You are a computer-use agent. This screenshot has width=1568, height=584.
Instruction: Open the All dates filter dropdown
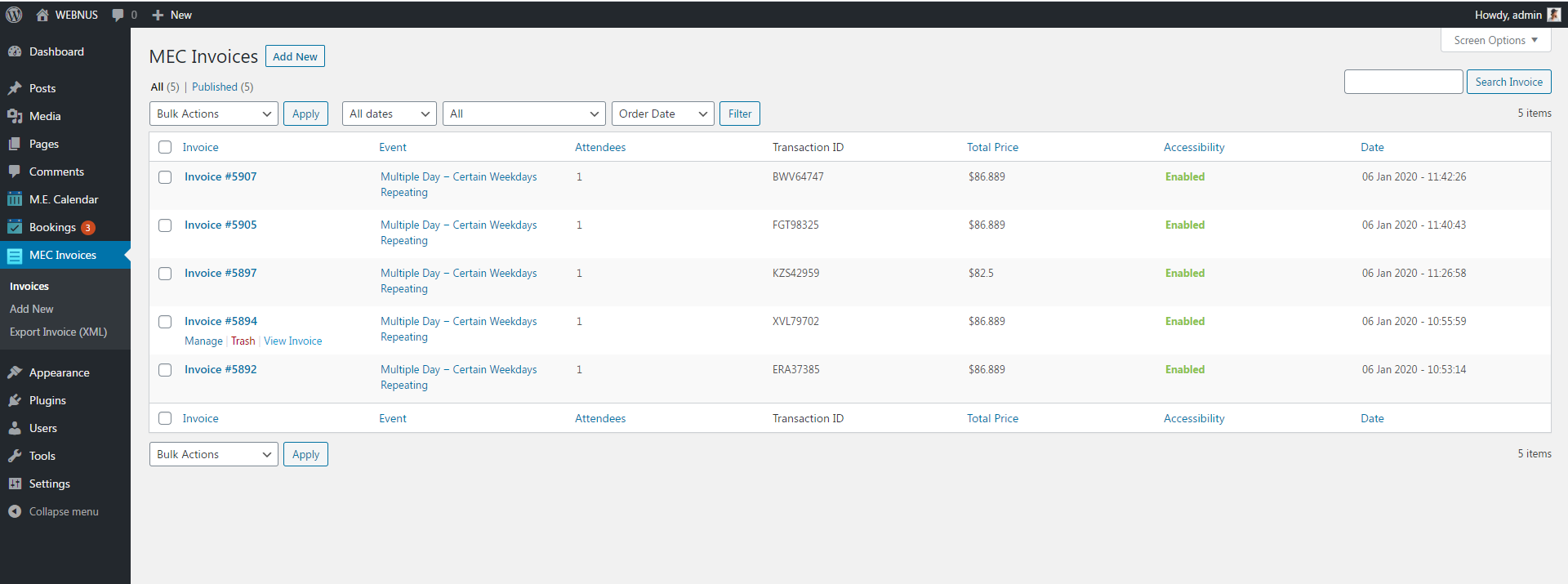click(390, 114)
